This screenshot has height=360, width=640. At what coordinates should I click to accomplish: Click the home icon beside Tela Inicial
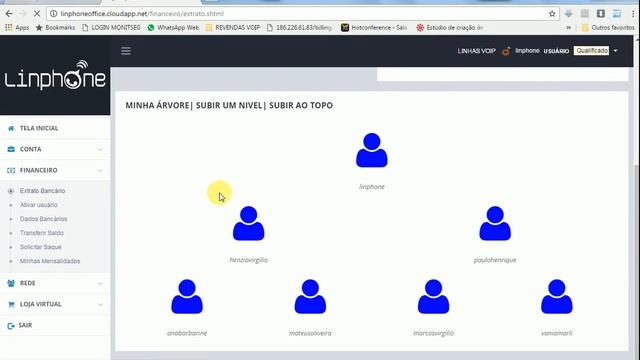tap(11, 128)
